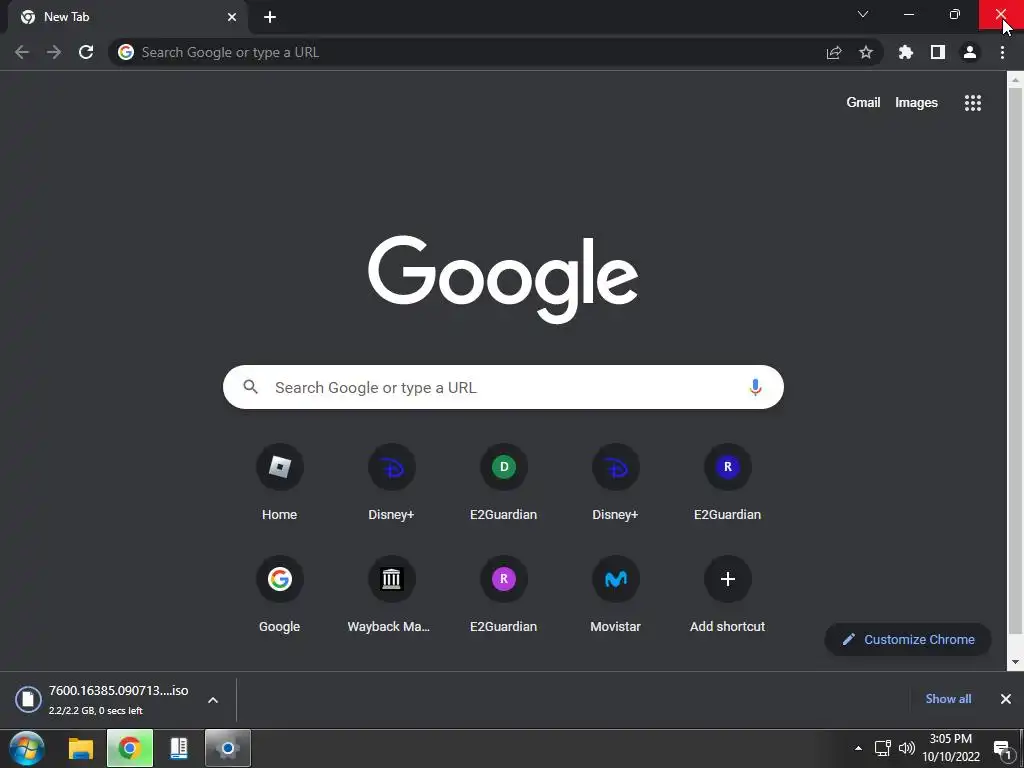This screenshot has height=768, width=1024.
Task: Open the Home shortcut tile
Action: click(x=280, y=483)
